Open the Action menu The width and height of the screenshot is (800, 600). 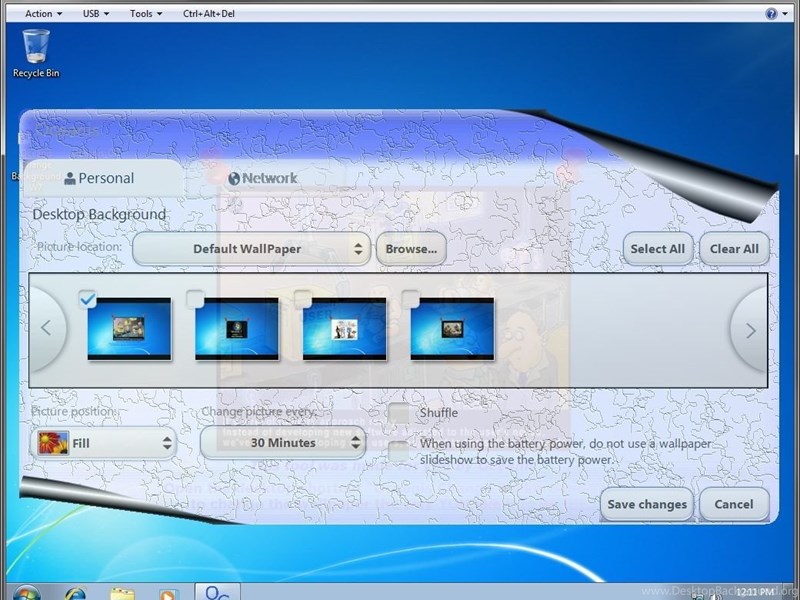click(x=42, y=14)
